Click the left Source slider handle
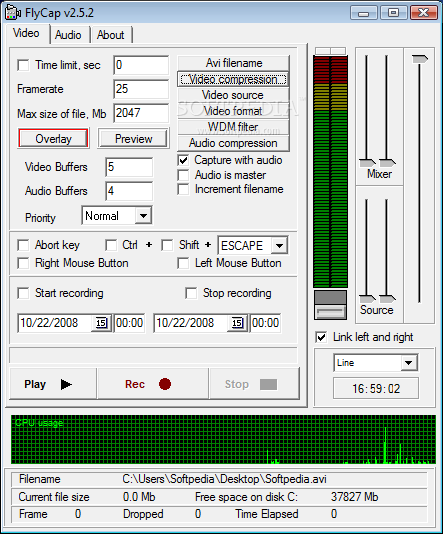 367,299
